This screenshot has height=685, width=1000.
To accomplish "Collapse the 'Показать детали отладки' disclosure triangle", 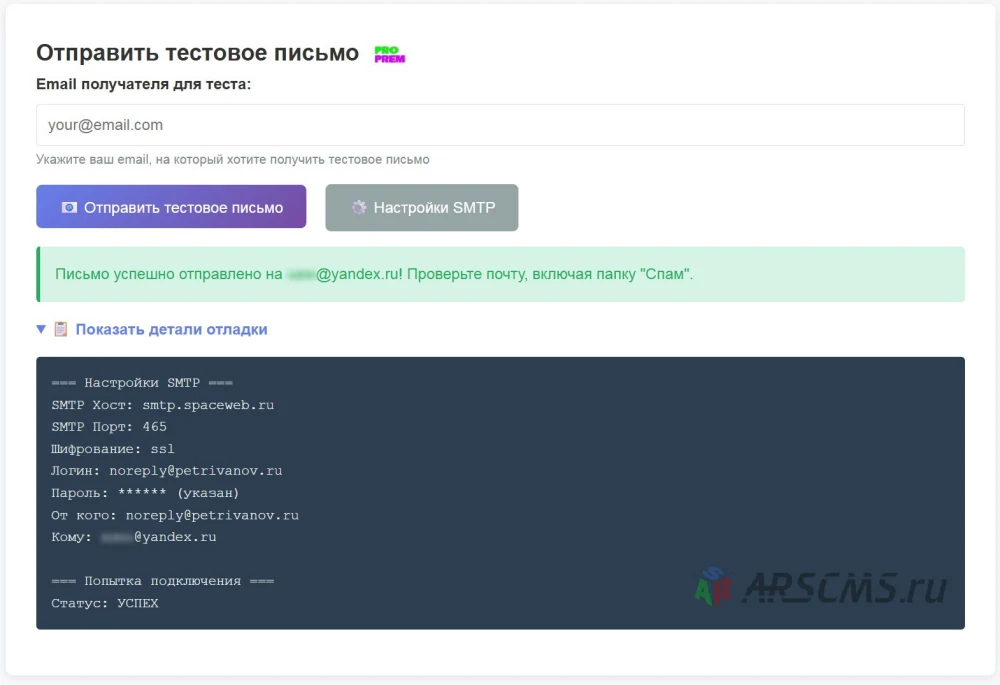I will click(x=41, y=329).
